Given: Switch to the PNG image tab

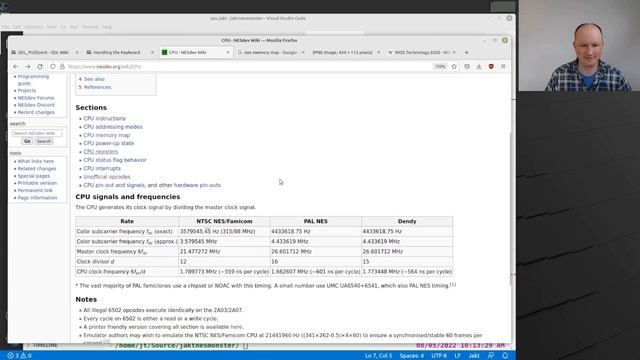Looking at the screenshot, I should (343, 52).
